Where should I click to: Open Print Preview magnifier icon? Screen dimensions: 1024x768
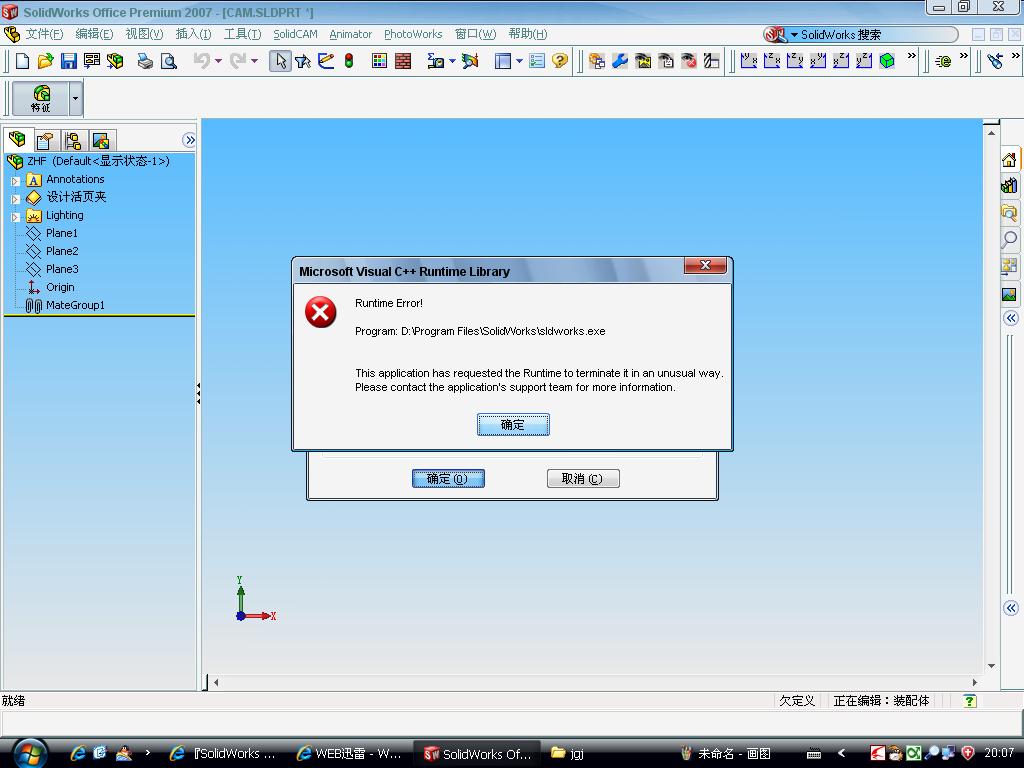pos(168,61)
